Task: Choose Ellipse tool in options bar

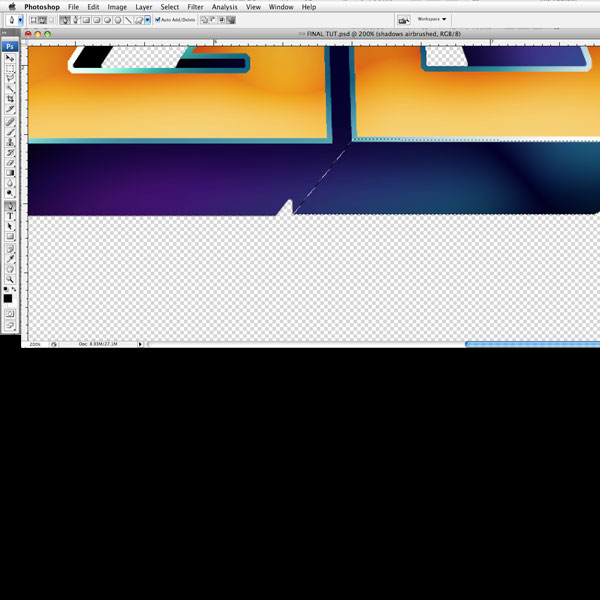Action: [107, 20]
